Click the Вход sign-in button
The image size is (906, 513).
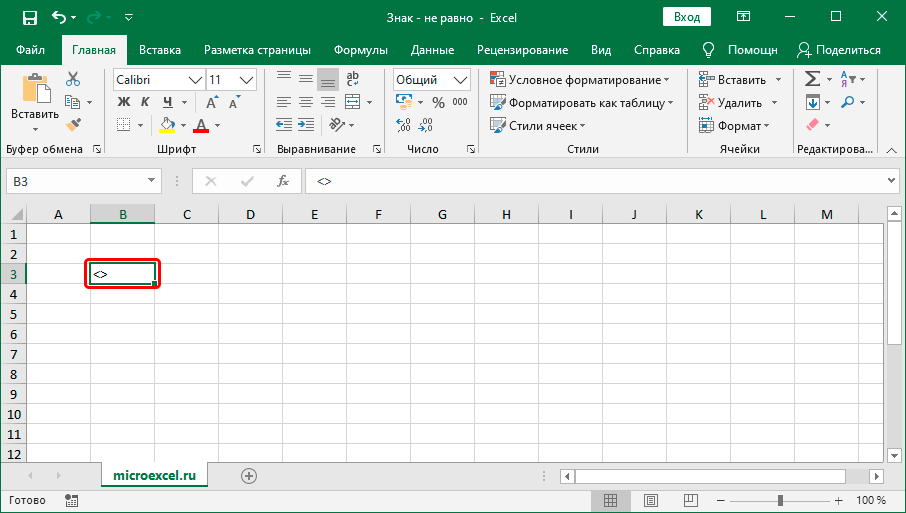click(x=687, y=17)
